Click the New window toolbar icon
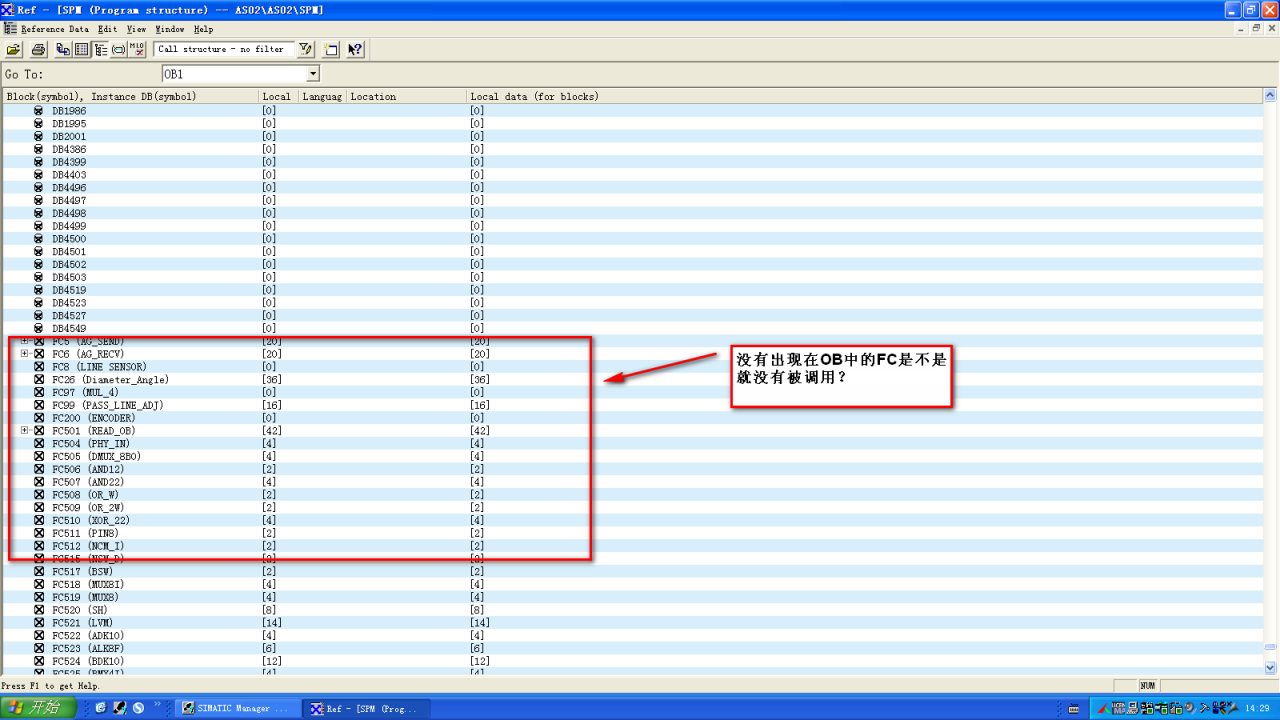 pos(331,49)
